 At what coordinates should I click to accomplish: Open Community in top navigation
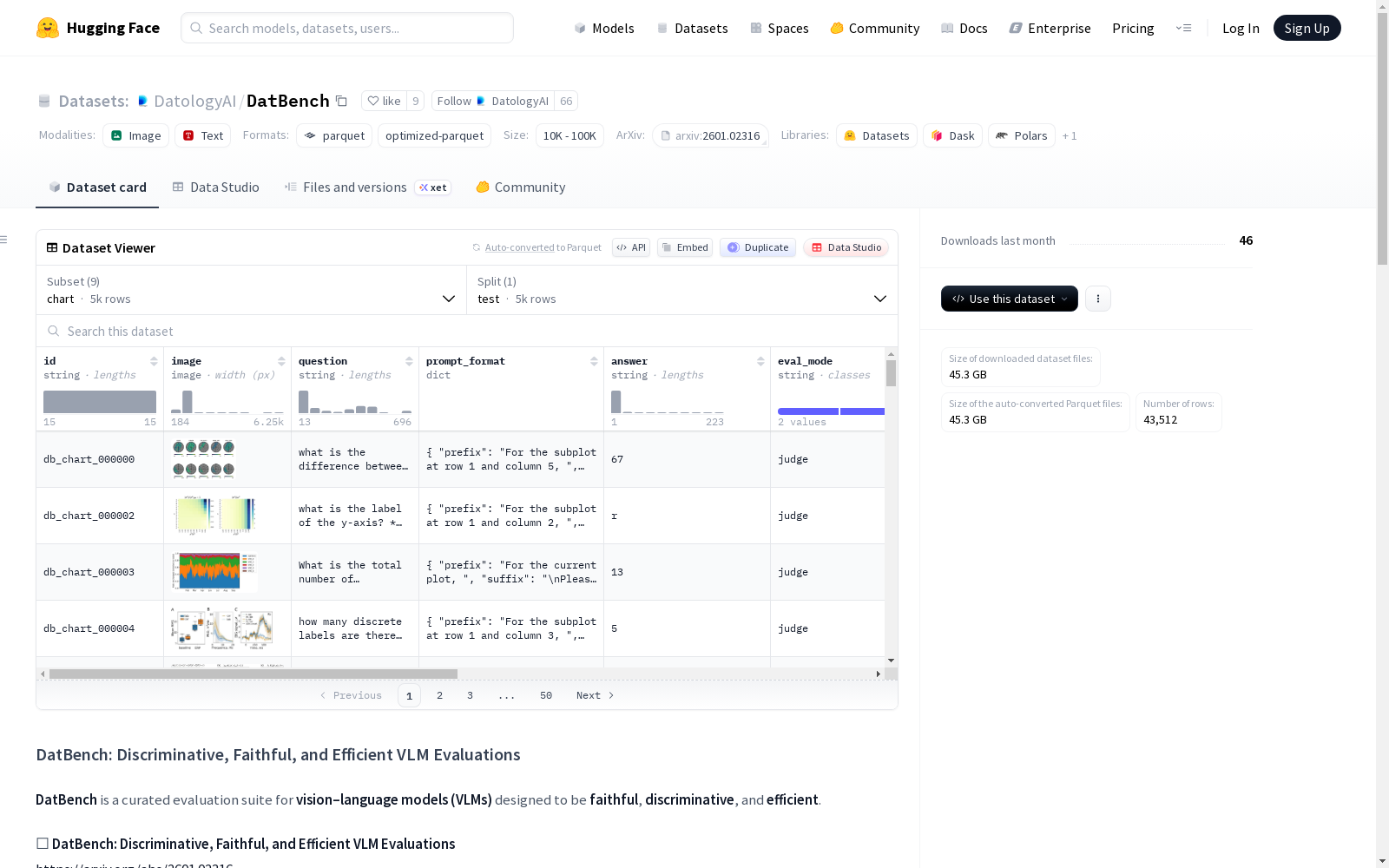(875, 28)
